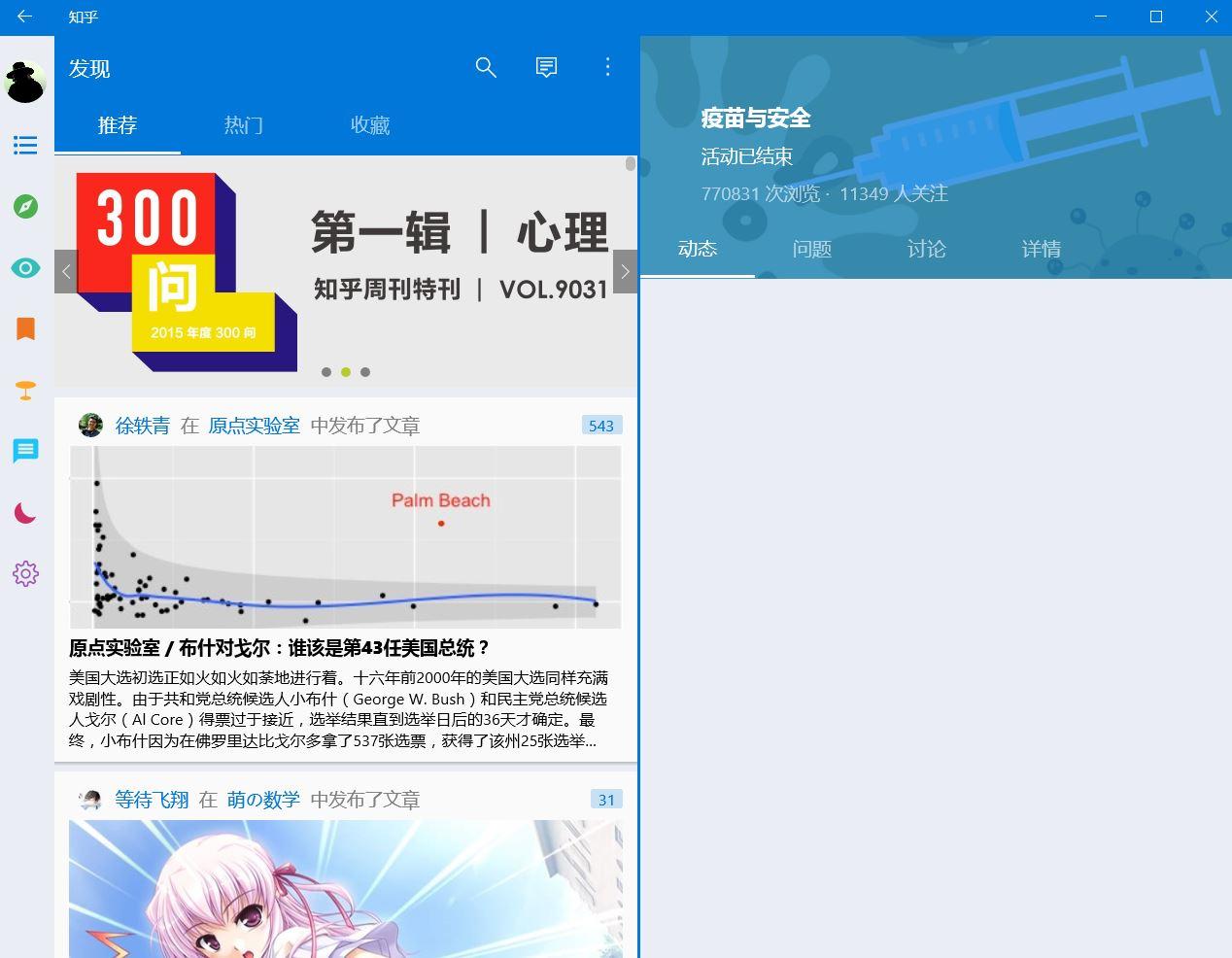
Task: Open the compass Discover sidebar icon
Action: pyautogui.click(x=25, y=206)
